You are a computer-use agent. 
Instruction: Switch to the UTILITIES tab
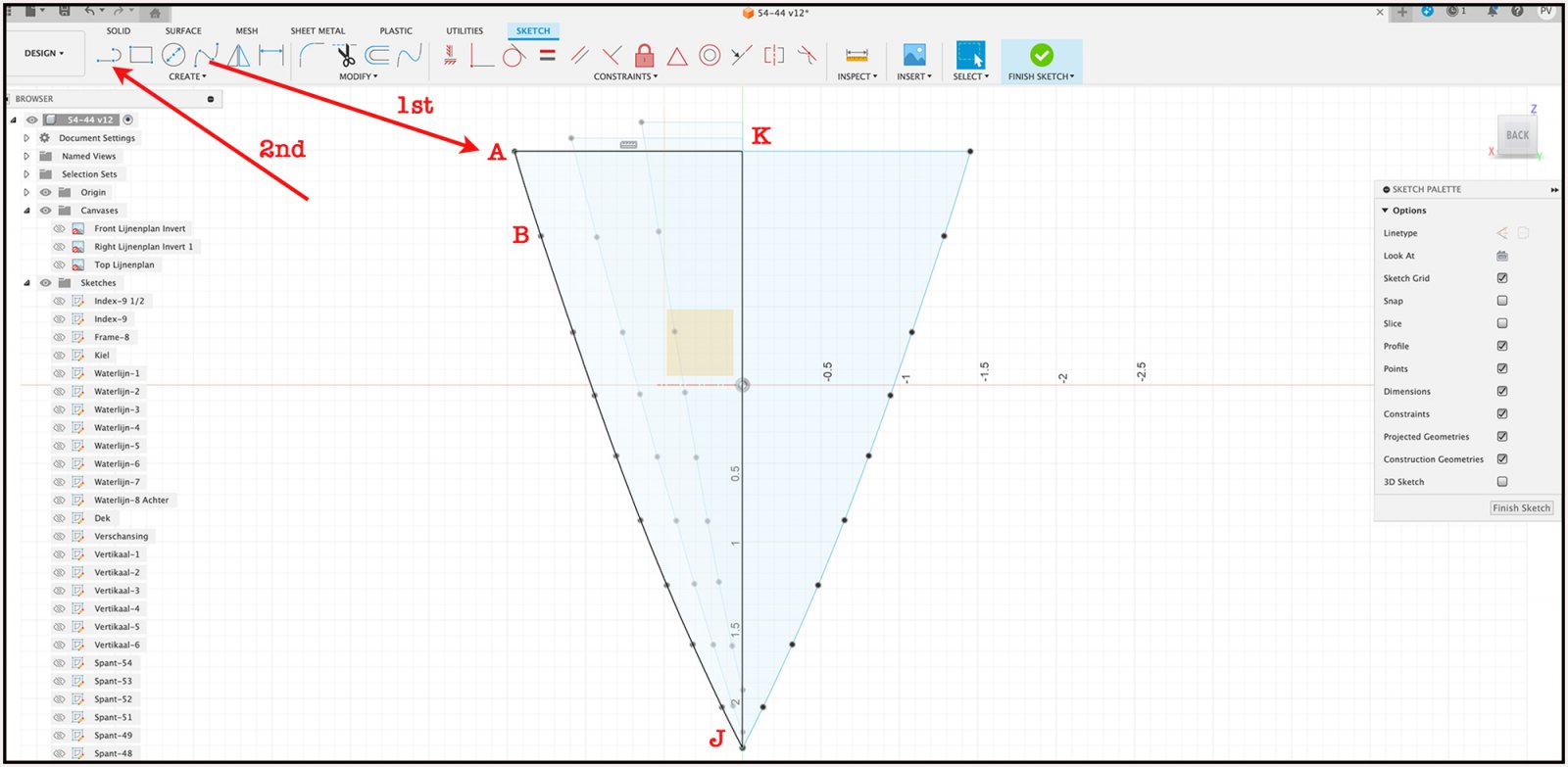pyautogui.click(x=465, y=31)
